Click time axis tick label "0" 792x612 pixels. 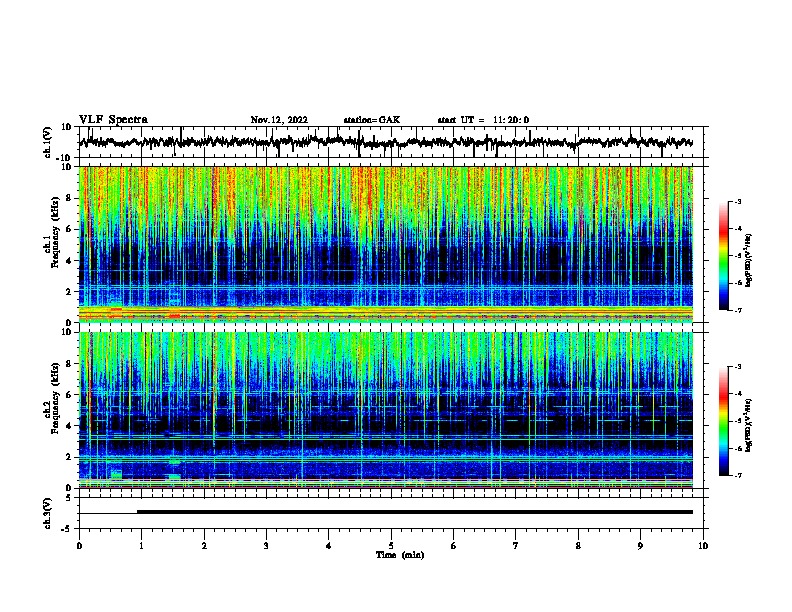tap(79, 546)
